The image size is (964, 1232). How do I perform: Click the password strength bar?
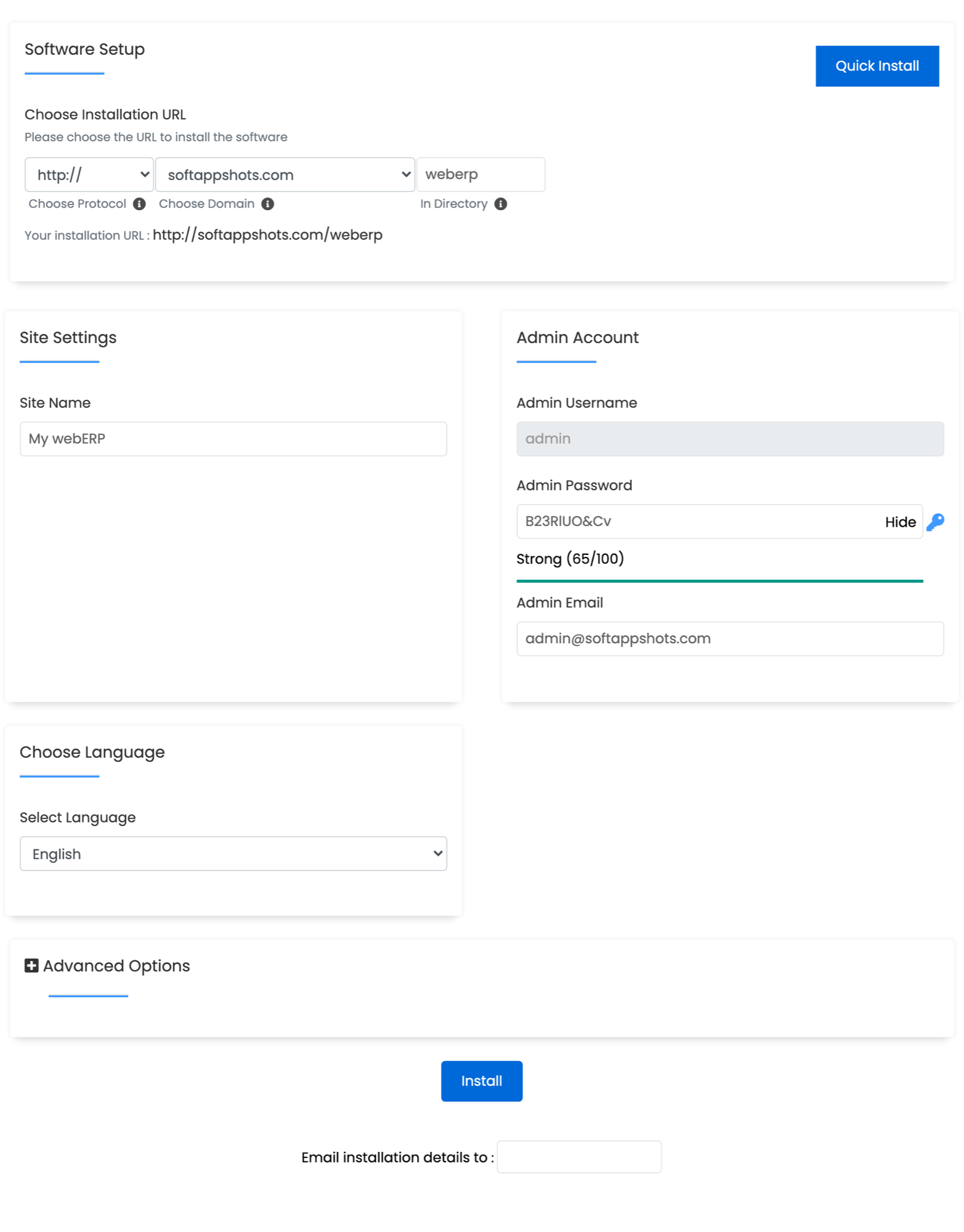coord(719,581)
